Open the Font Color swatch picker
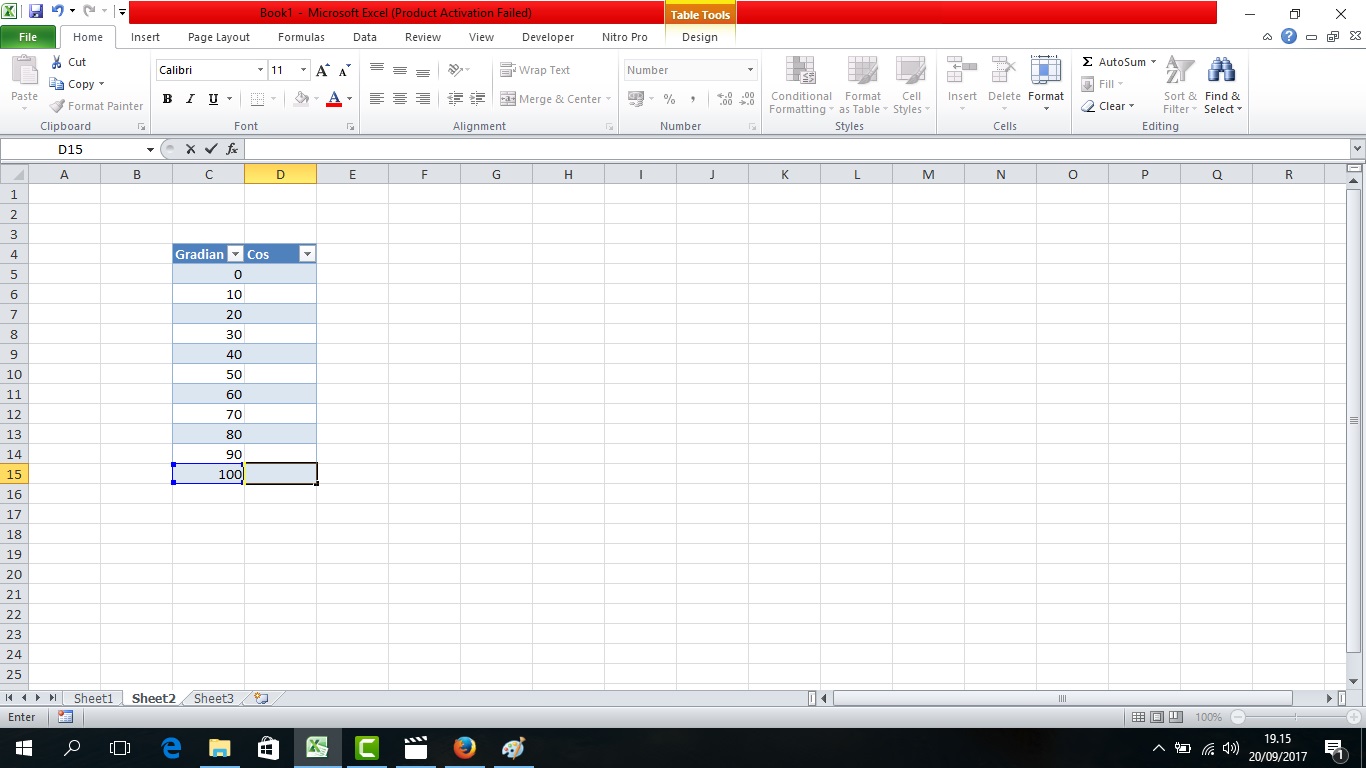The width and height of the screenshot is (1366, 768). [347, 99]
